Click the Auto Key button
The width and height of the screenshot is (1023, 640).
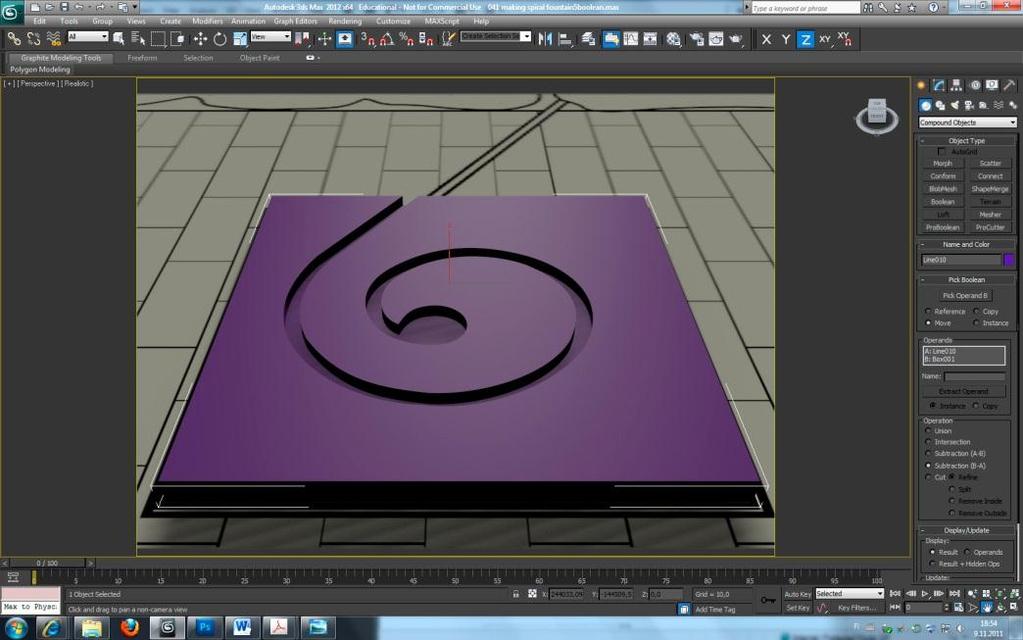(797, 594)
